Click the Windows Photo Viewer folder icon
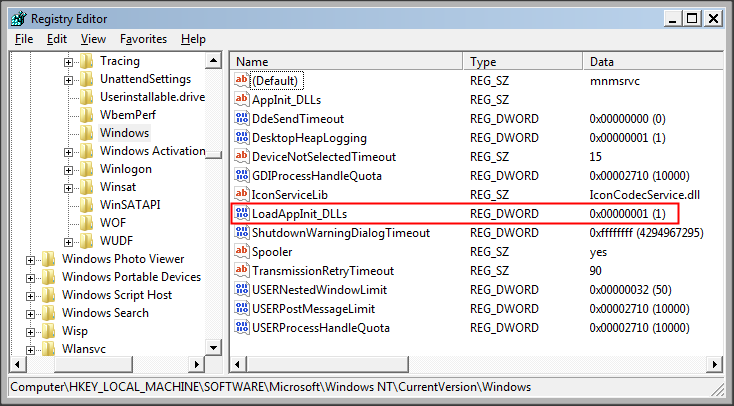This screenshot has height=406, width=734. (x=49, y=259)
